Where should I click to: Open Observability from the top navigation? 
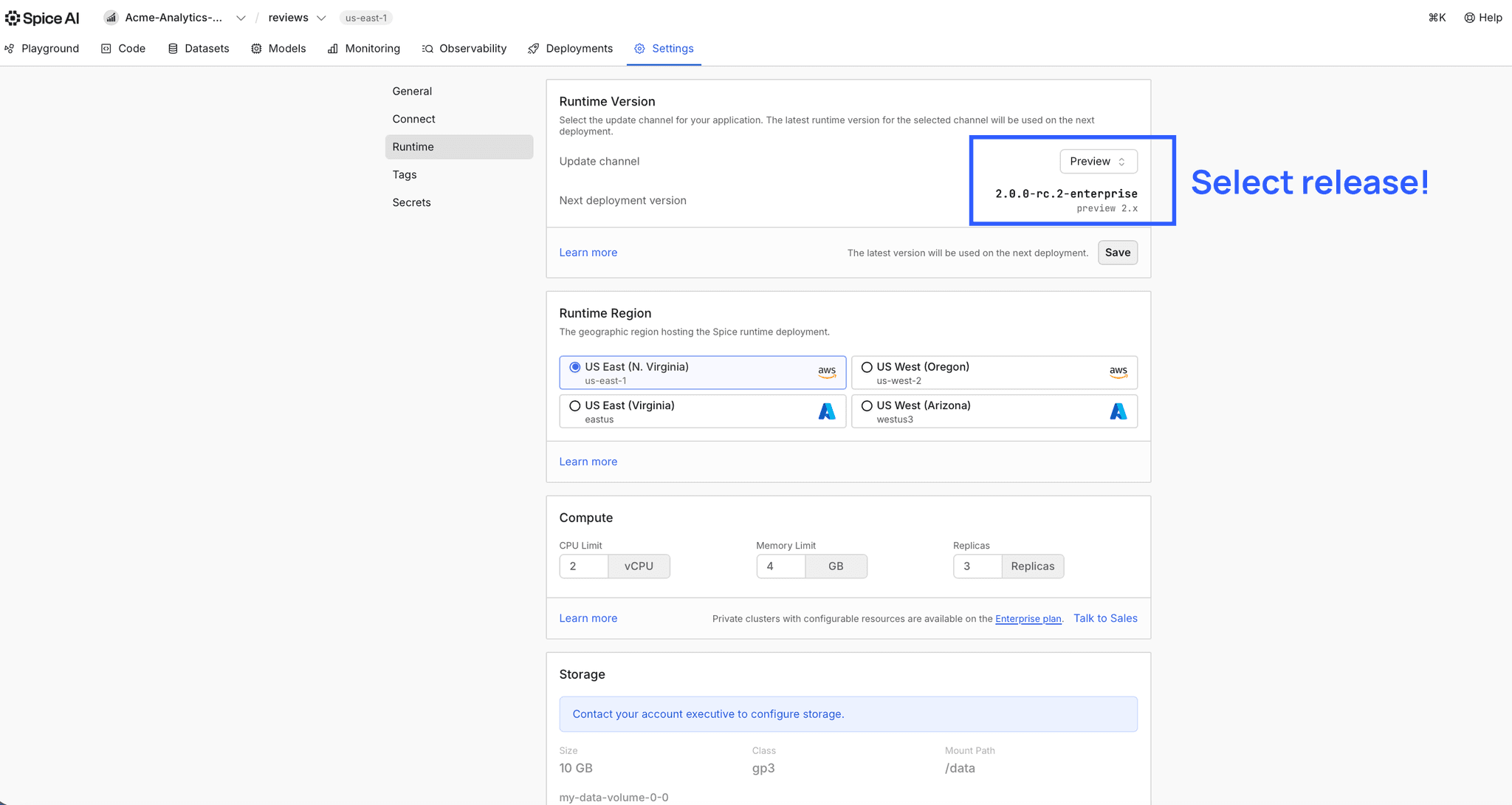coord(464,48)
